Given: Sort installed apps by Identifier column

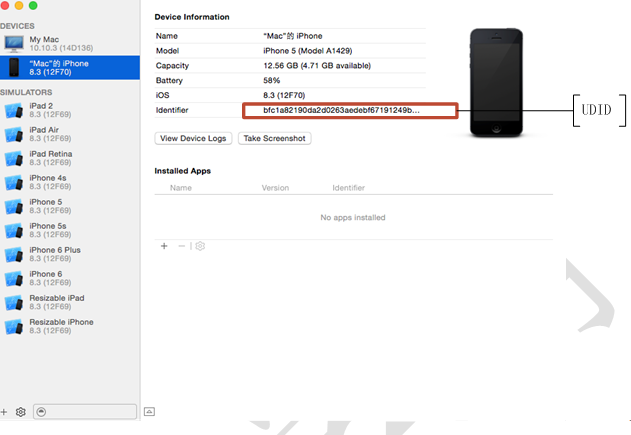Looking at the screenshot, I should click(348, 188).
